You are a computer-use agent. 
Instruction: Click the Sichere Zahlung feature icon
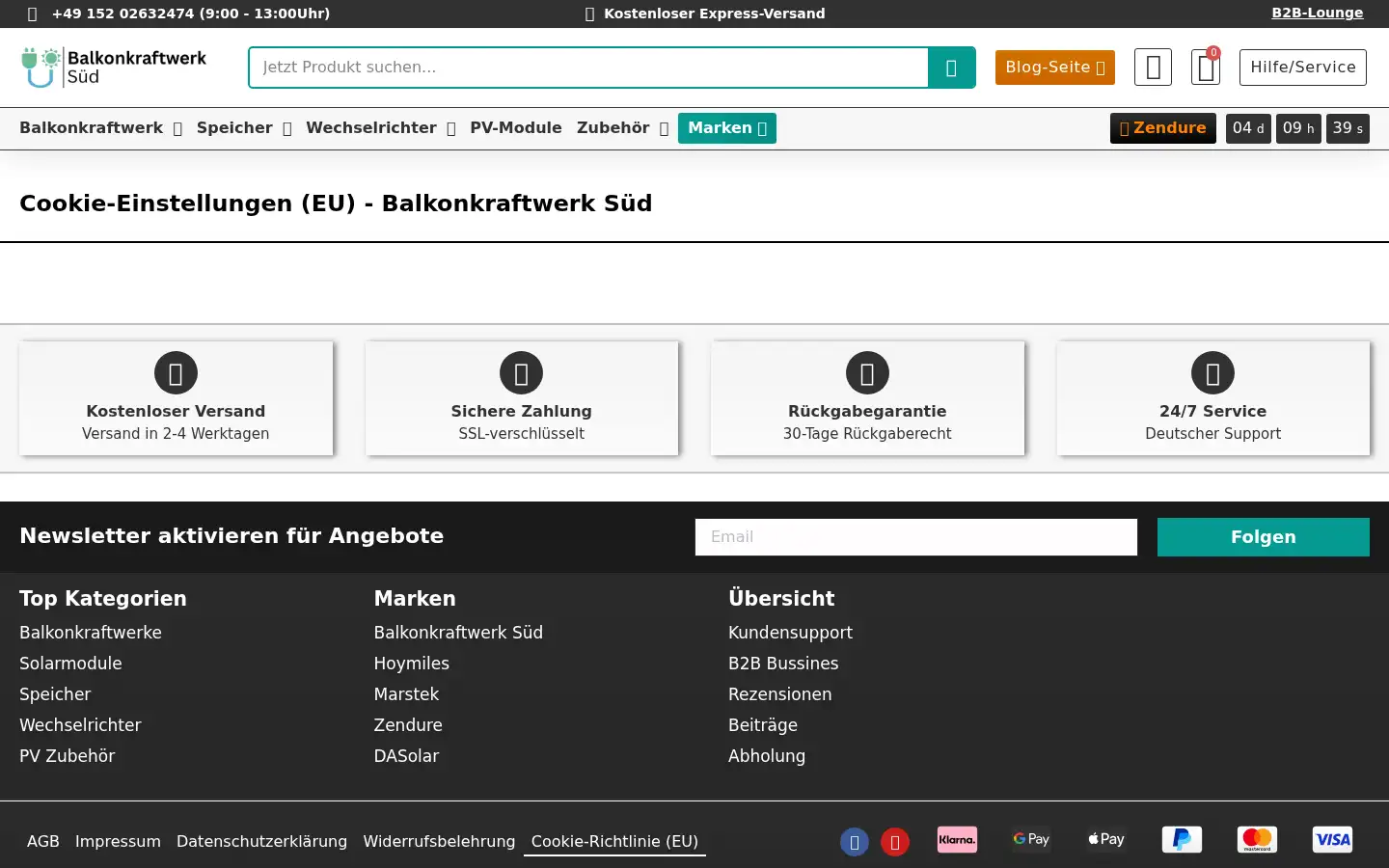click(521, 373)
